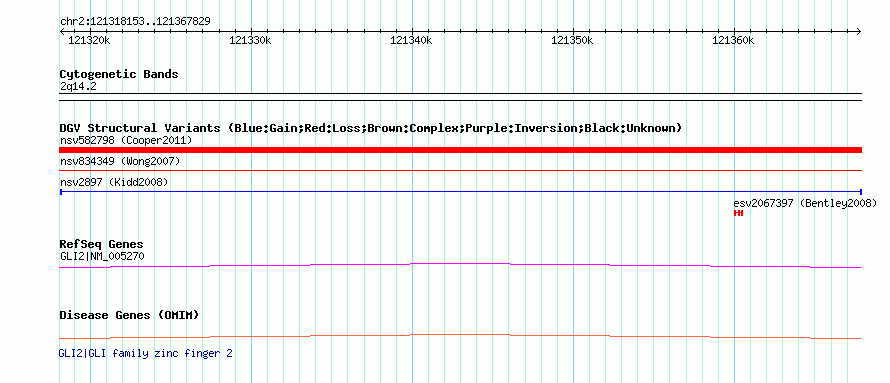Image resolution: width=890 pixels, height=383 pixels.
Task: Open the GLI2|NM_005270 gene label
Action: point(102,256)
